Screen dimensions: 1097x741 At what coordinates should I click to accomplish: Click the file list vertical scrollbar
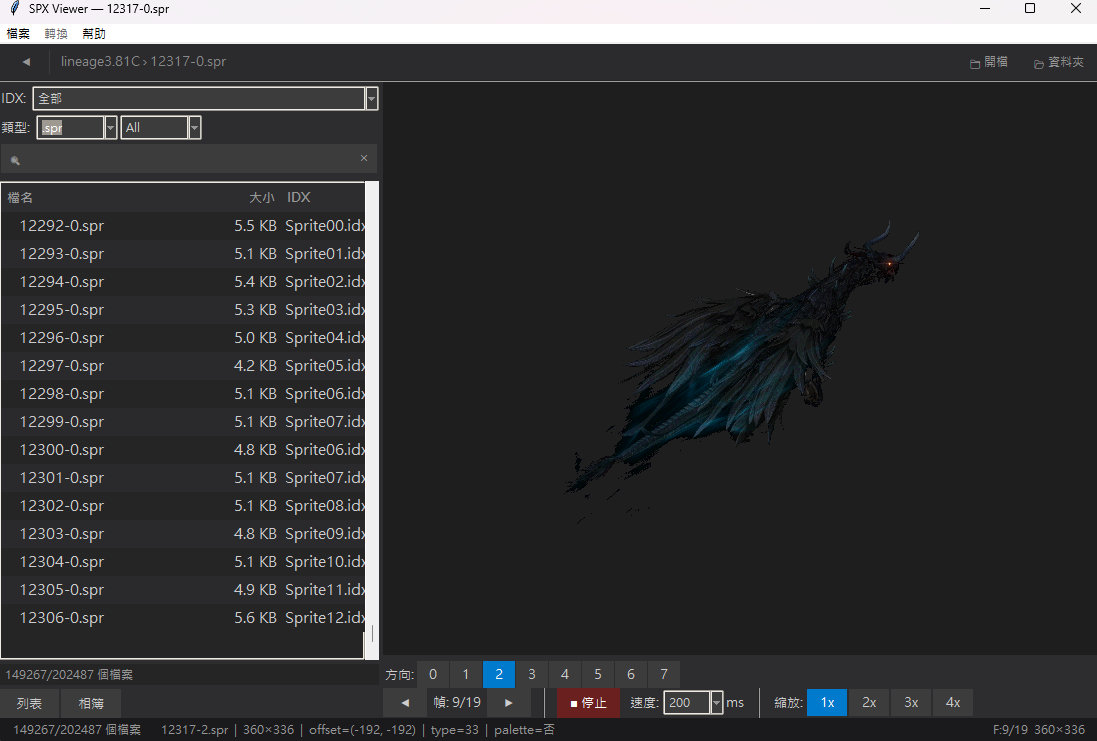371,420
